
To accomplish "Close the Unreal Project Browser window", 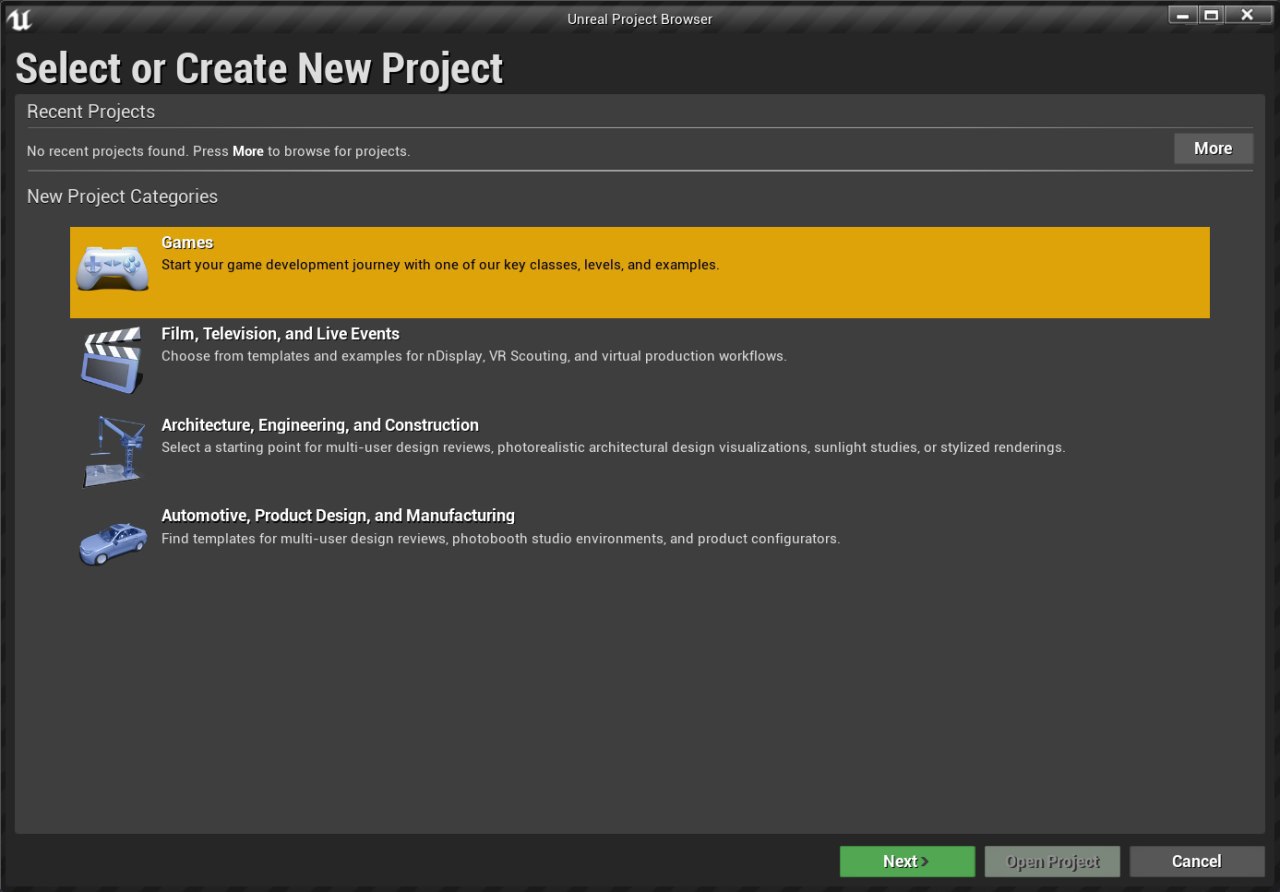I will pos(1247,15).
